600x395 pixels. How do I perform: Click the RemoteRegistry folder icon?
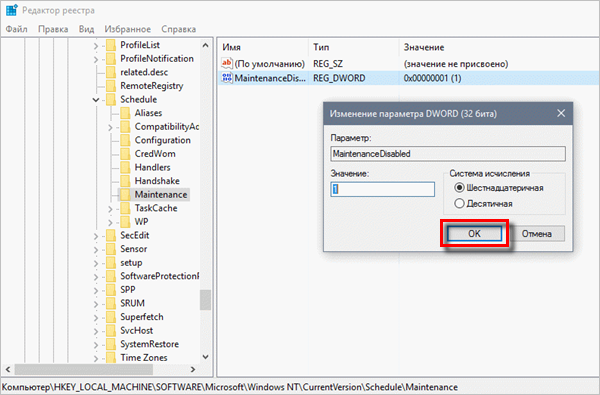111,86
